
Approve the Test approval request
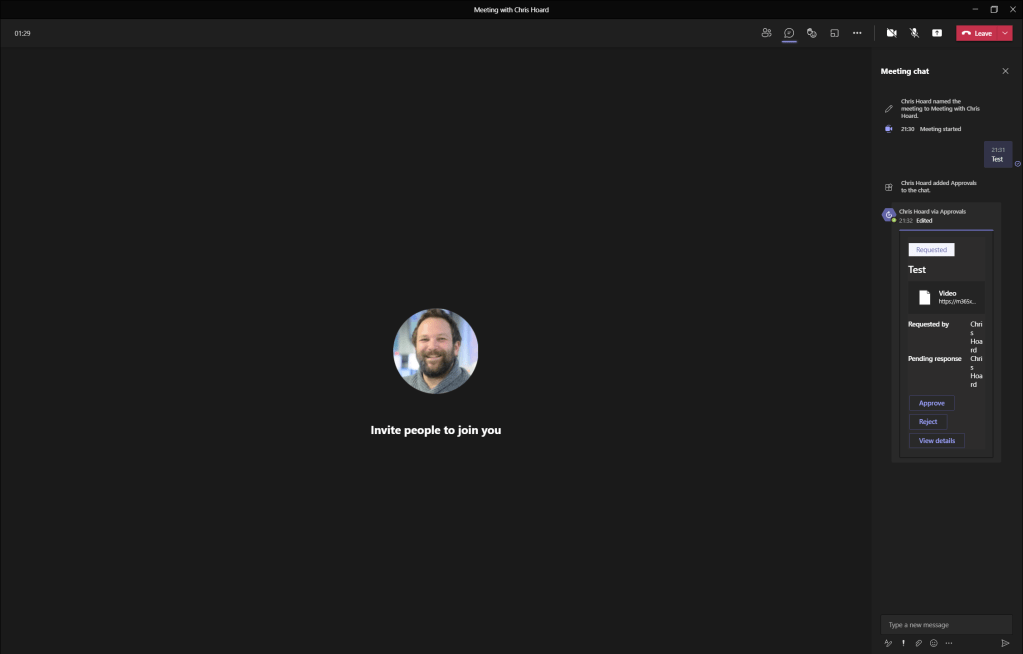tap(931, 403)
